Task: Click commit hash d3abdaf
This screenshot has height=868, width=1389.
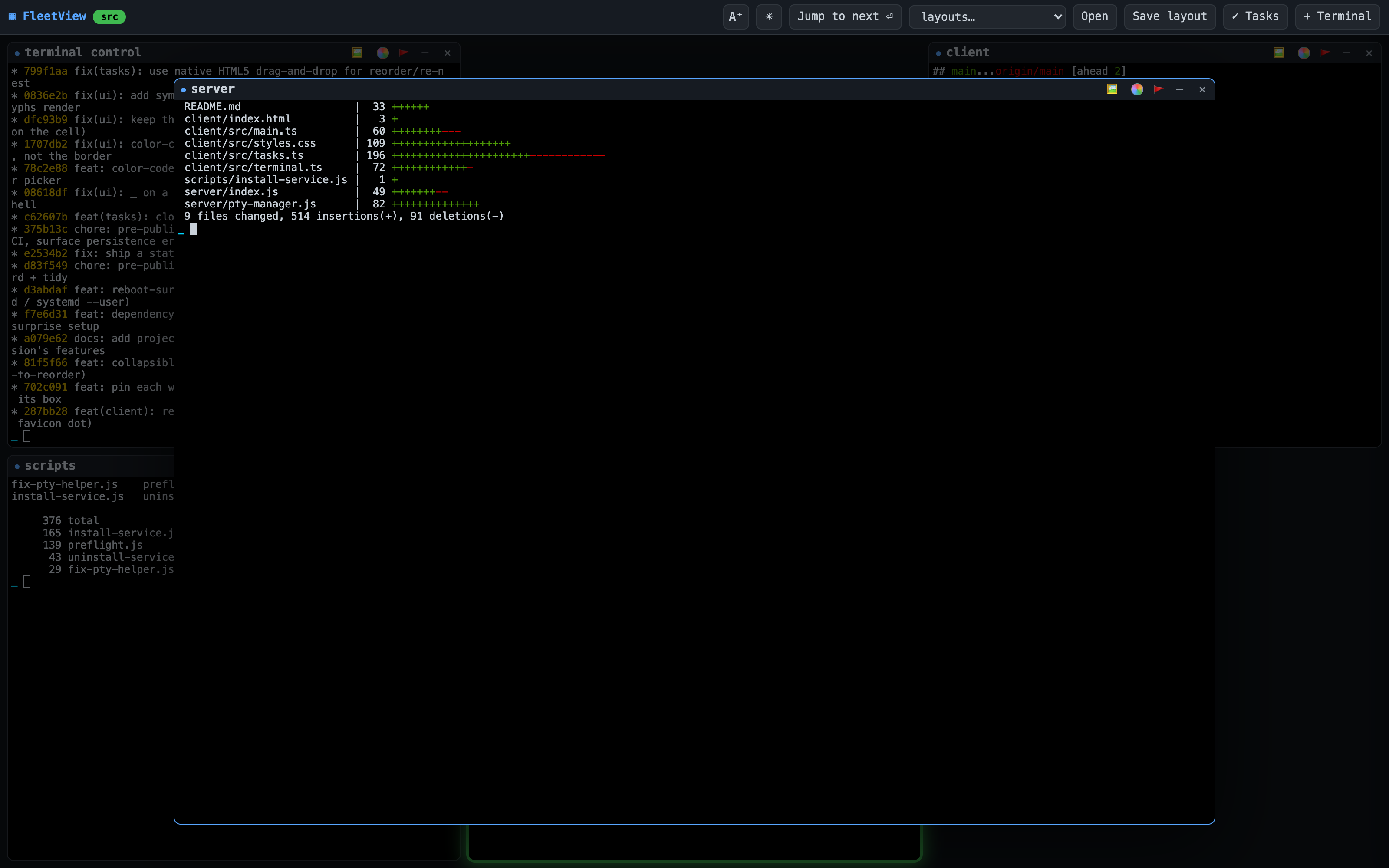Action: [45, 290]
